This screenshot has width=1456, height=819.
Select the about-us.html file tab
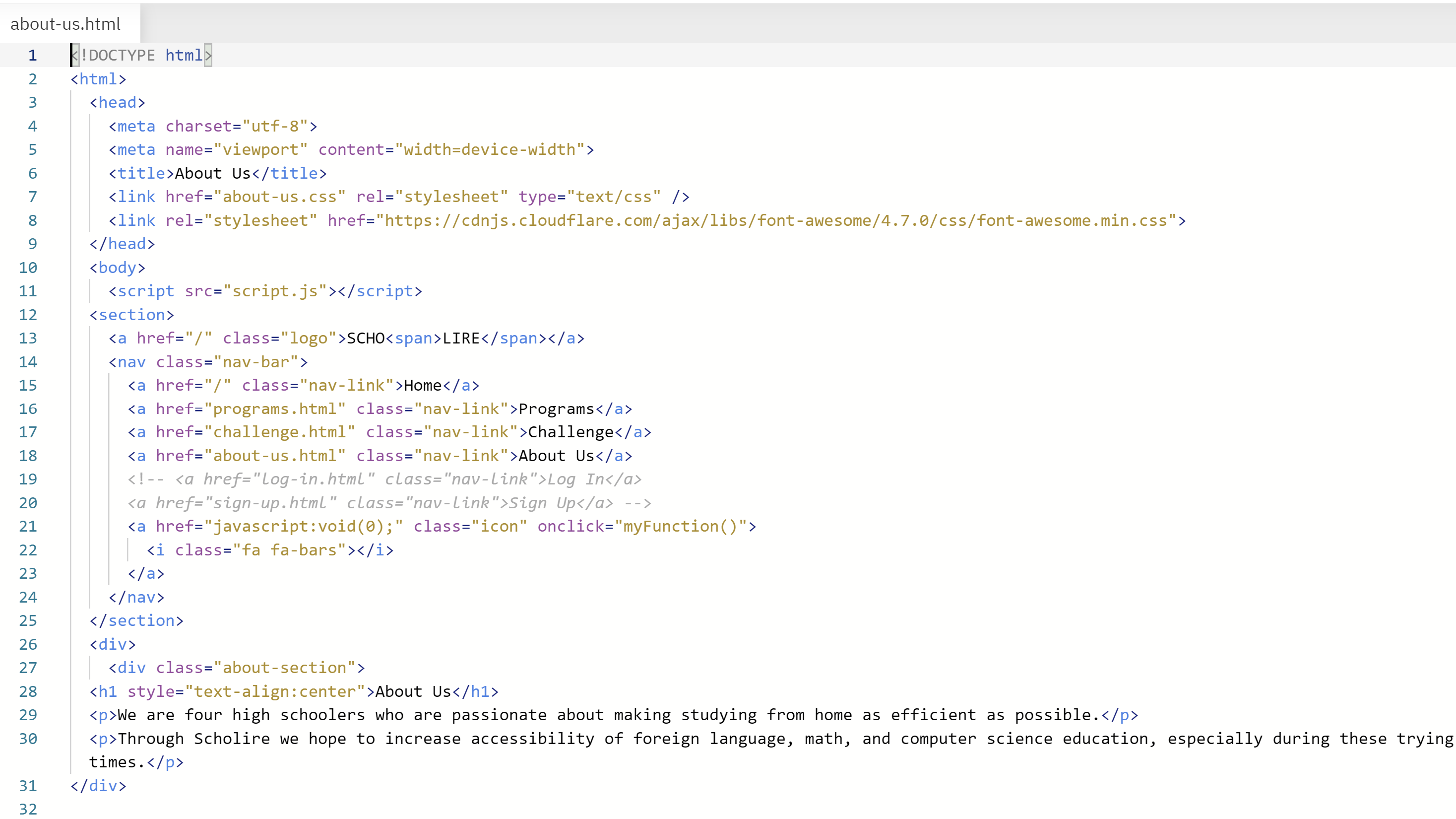[65, 24]
